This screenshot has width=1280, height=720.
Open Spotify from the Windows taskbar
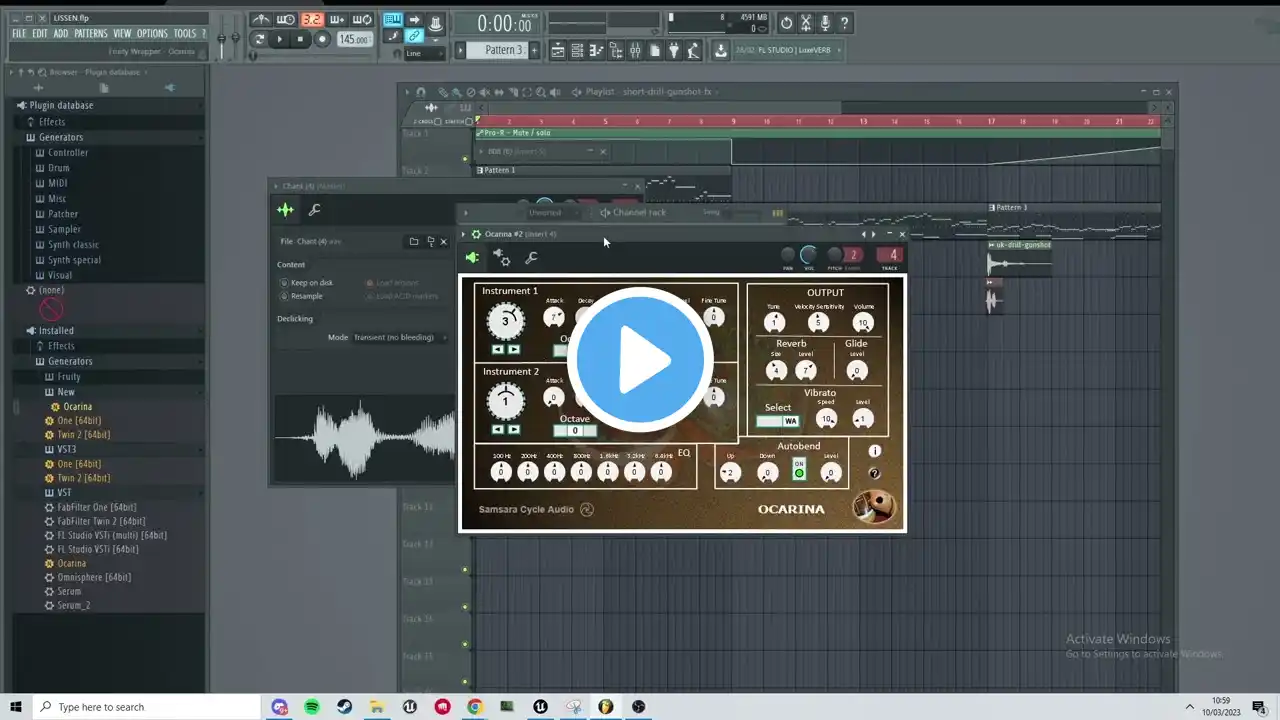312,707
